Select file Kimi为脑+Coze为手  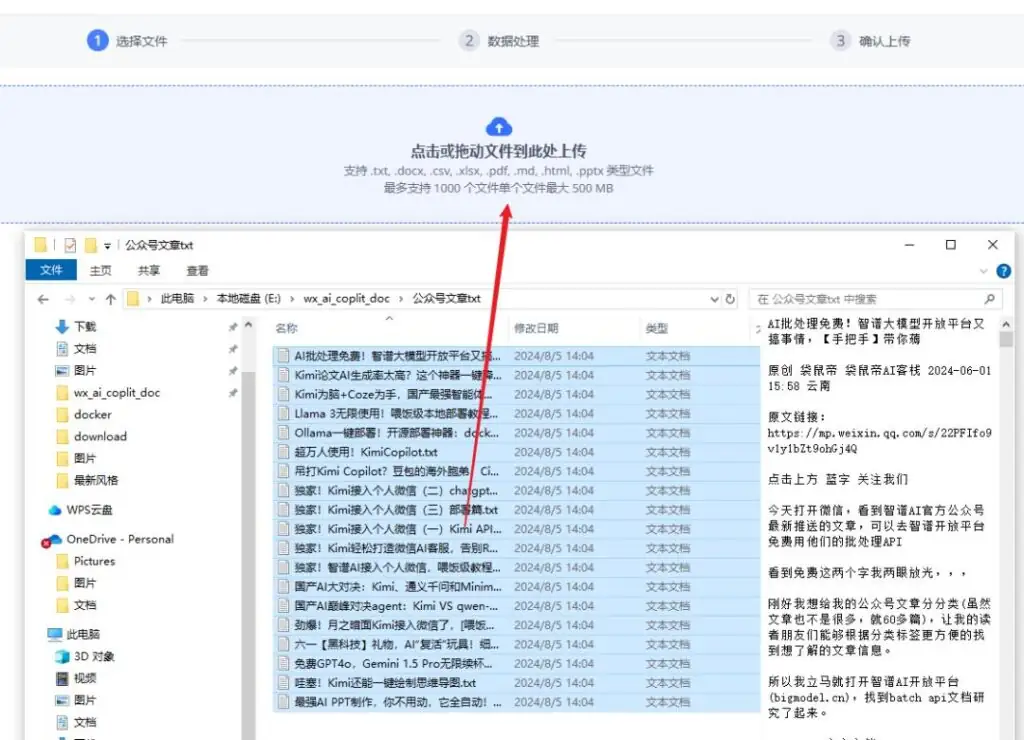coord(516,394)
